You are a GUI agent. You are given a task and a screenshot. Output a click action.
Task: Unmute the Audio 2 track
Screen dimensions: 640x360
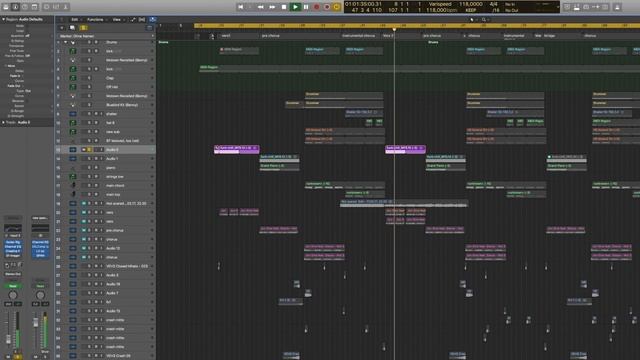point(84,150)
